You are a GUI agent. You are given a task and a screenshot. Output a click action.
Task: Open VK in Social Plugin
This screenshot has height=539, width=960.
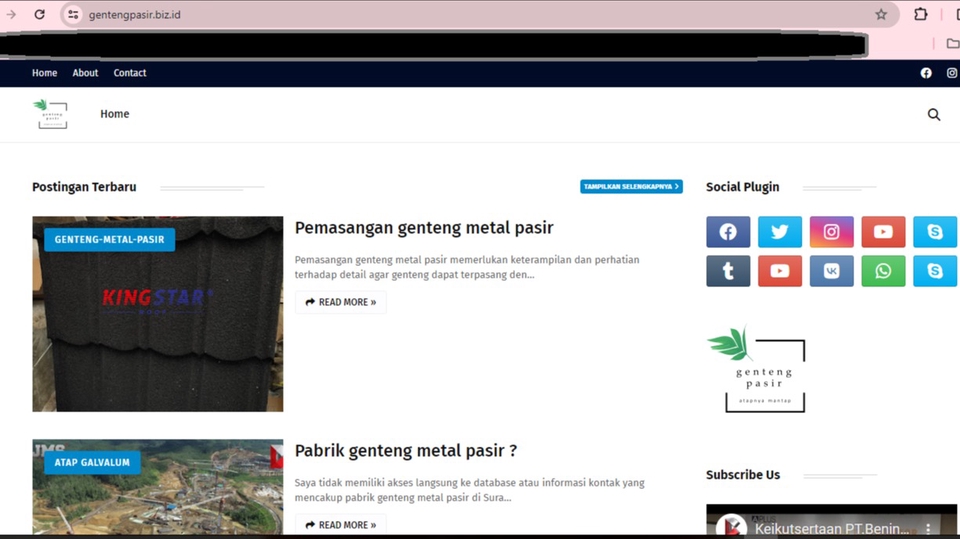831,271
